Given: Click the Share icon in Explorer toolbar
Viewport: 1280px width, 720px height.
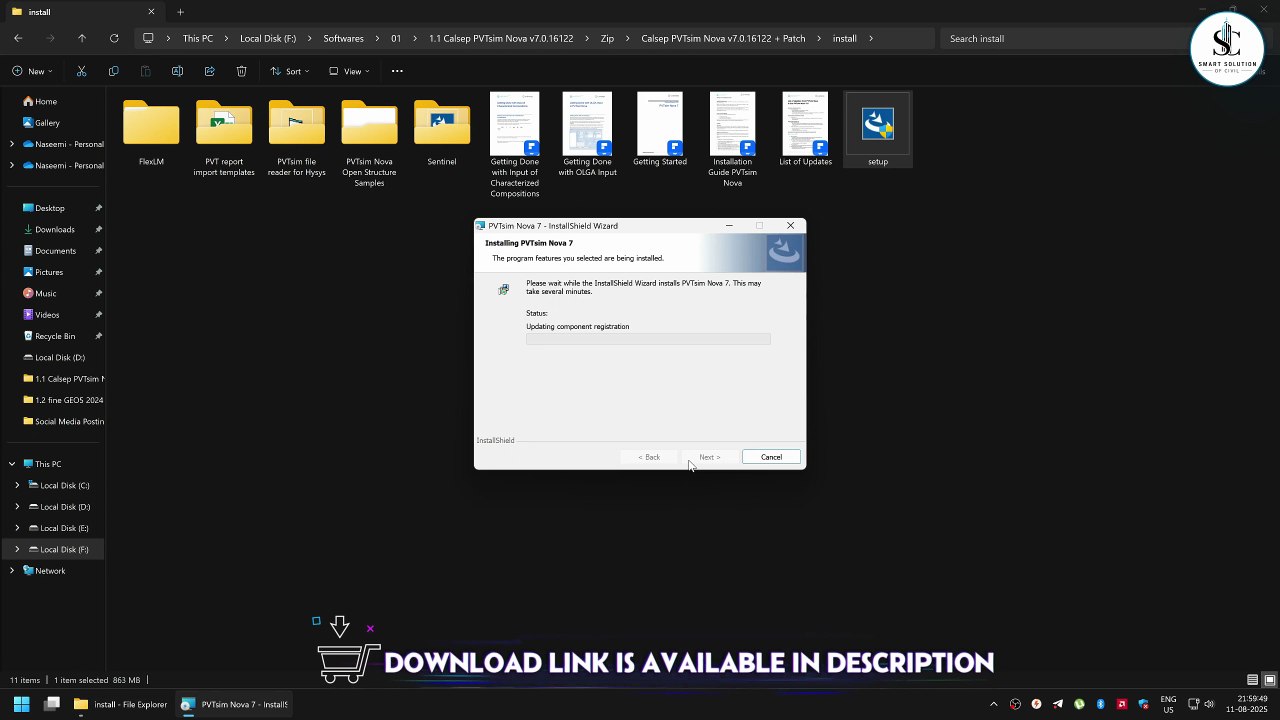Looking at the screenshot, I should tap(209, 71).
